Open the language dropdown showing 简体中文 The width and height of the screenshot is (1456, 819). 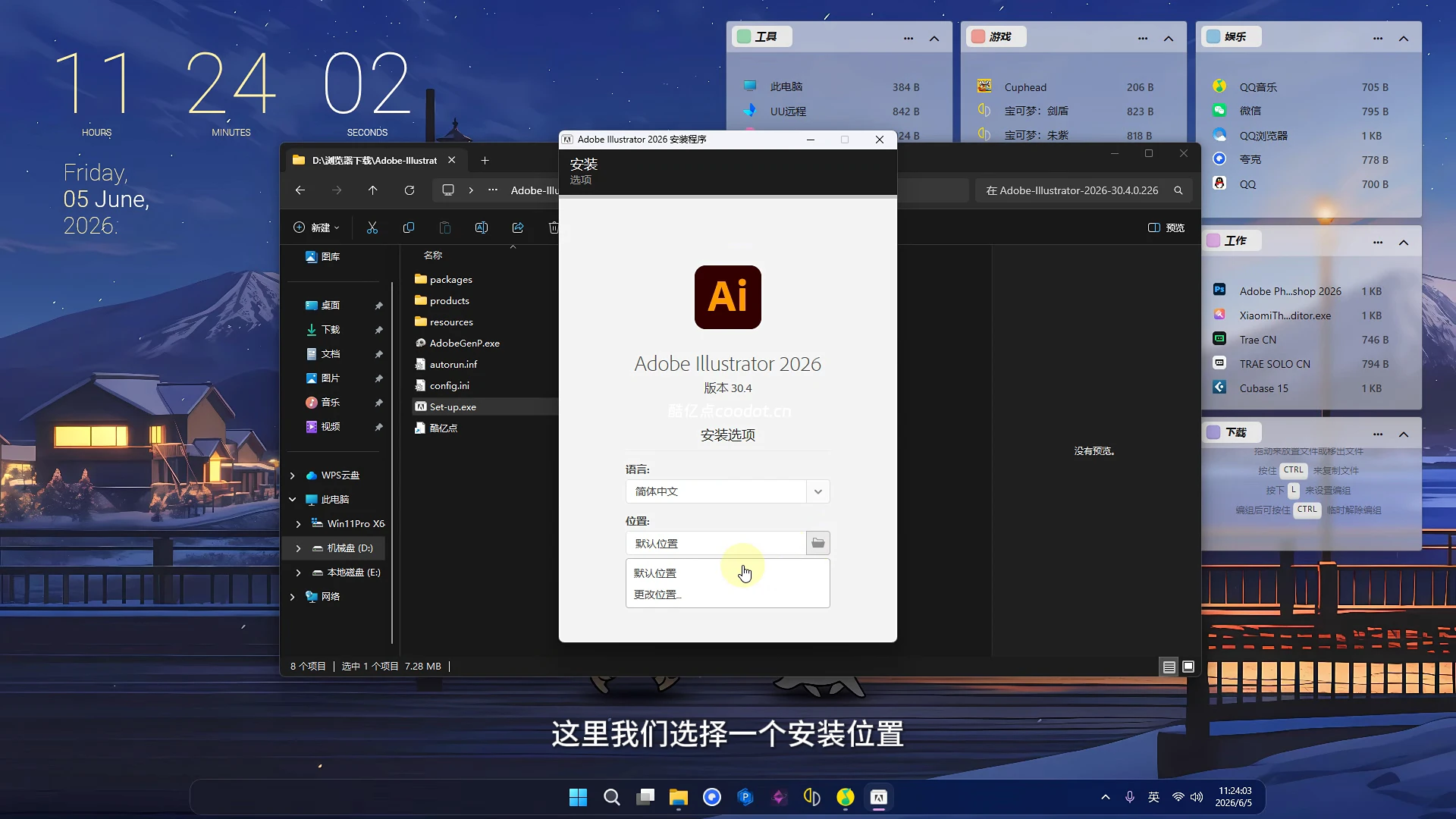tap(727, 491)
